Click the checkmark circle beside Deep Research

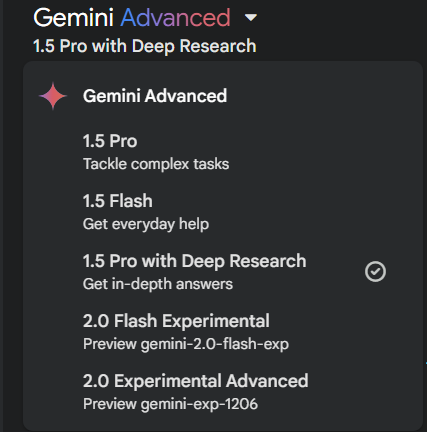(375, 272)
